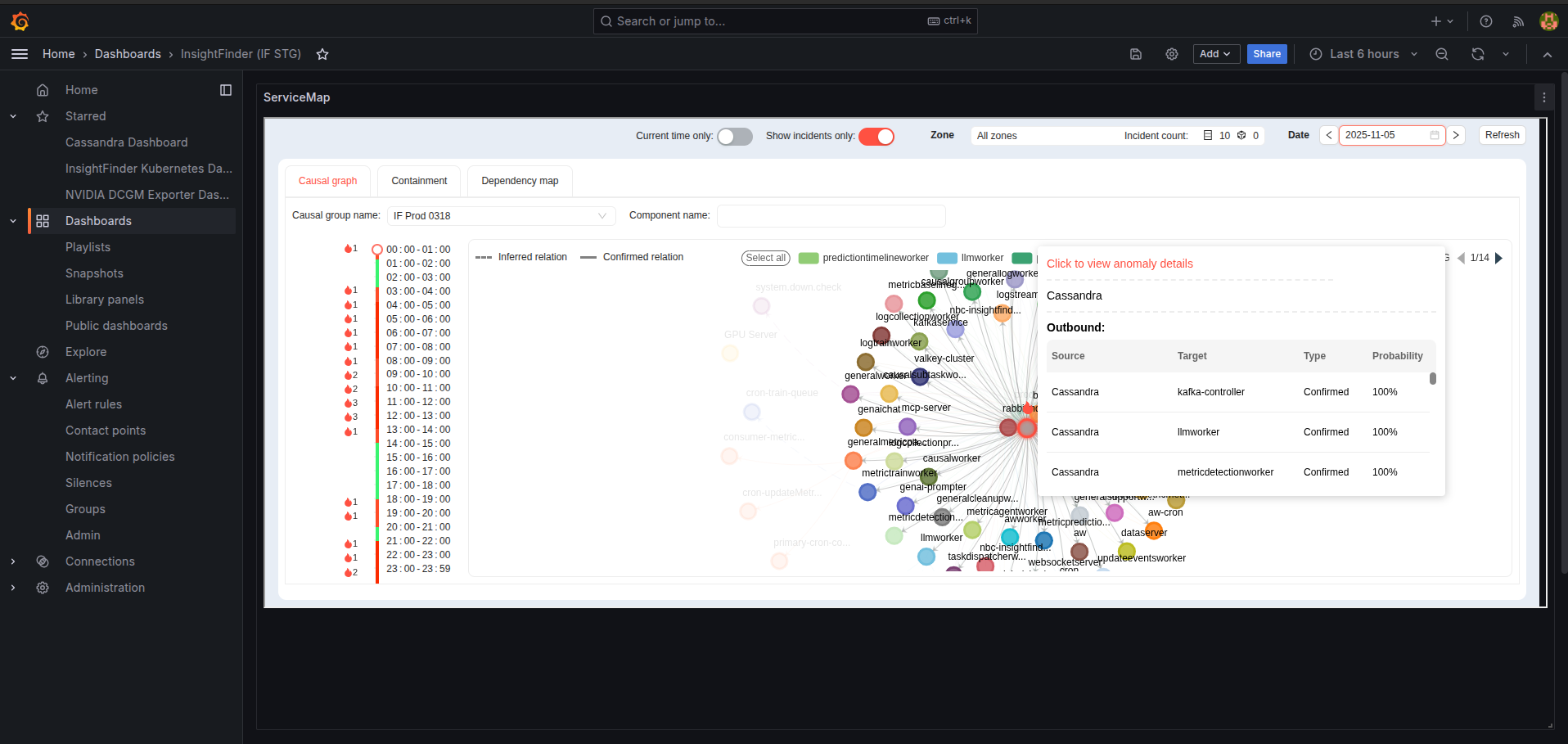1568x744 pixels.
Task: Click the zoom out time range icon
Action: [x=1442, y=54]
